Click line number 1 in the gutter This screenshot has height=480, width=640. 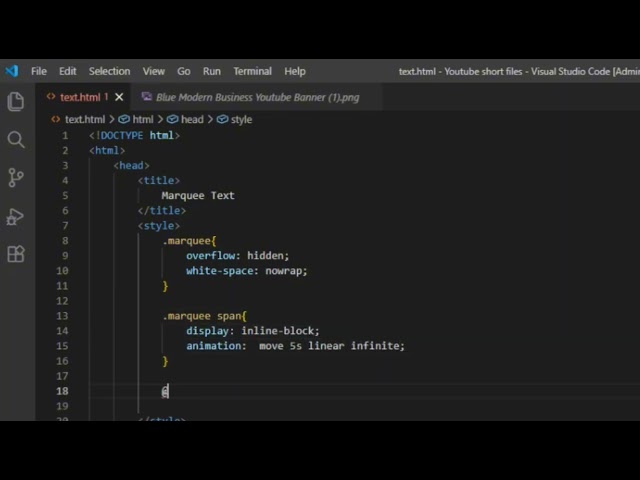coord(65,136)
